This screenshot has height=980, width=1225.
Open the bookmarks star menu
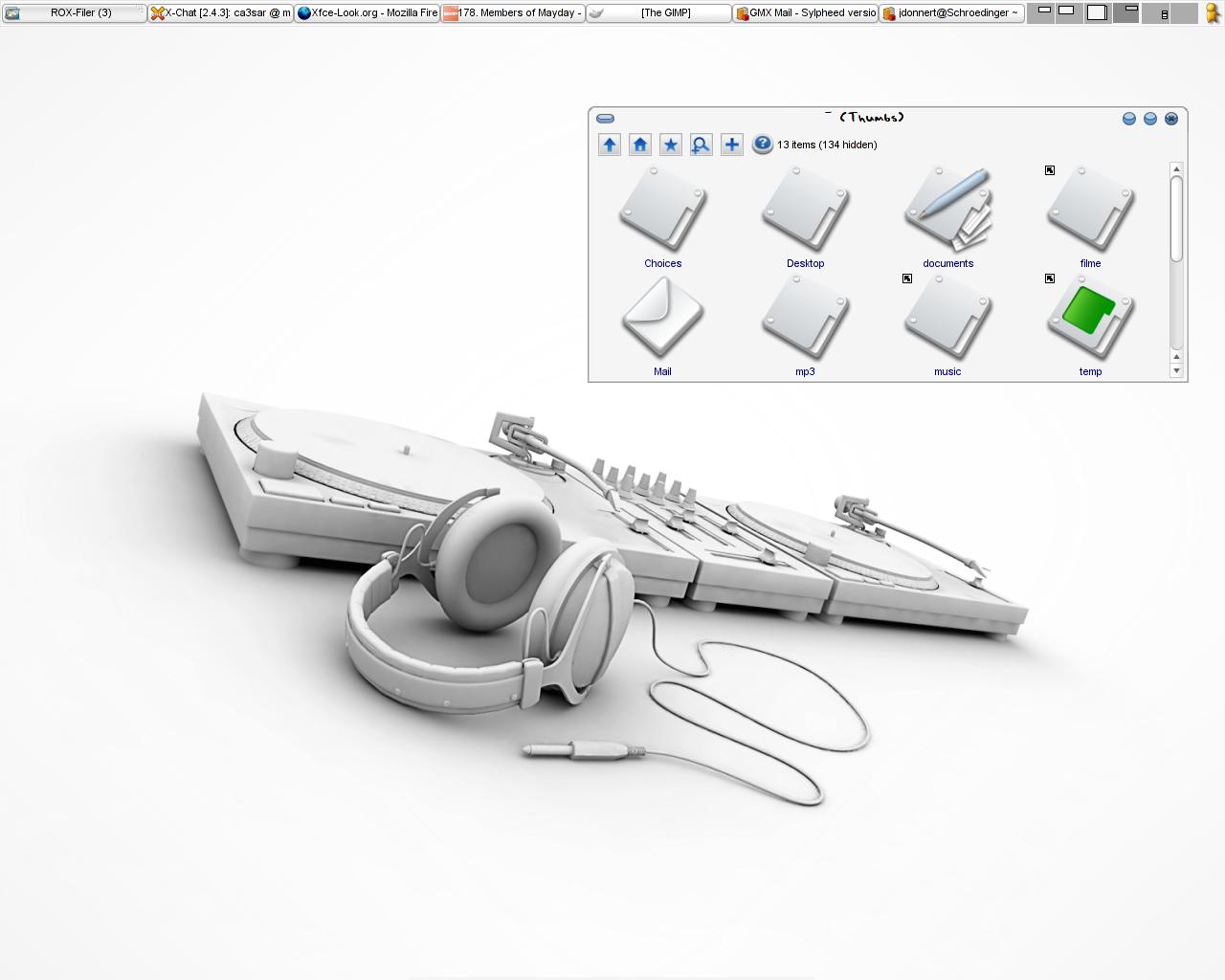(671, 145)
